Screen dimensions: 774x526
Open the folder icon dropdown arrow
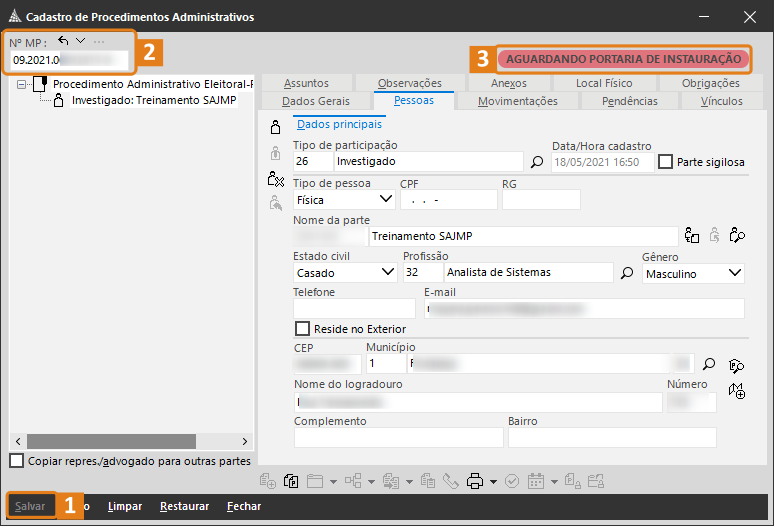click(333, 482)
